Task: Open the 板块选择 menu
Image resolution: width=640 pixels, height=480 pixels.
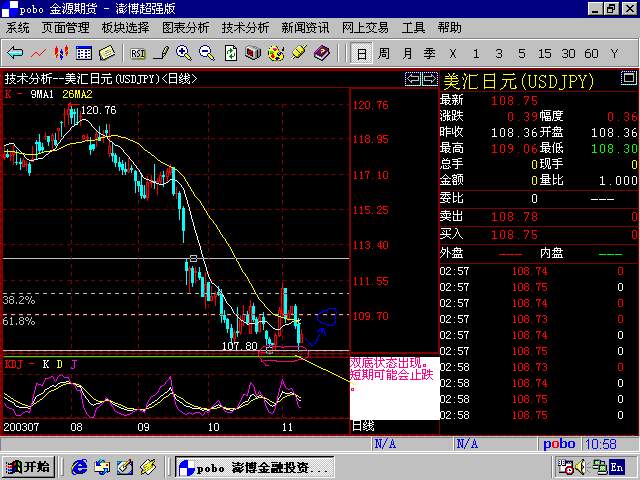Action: (125, 28)
